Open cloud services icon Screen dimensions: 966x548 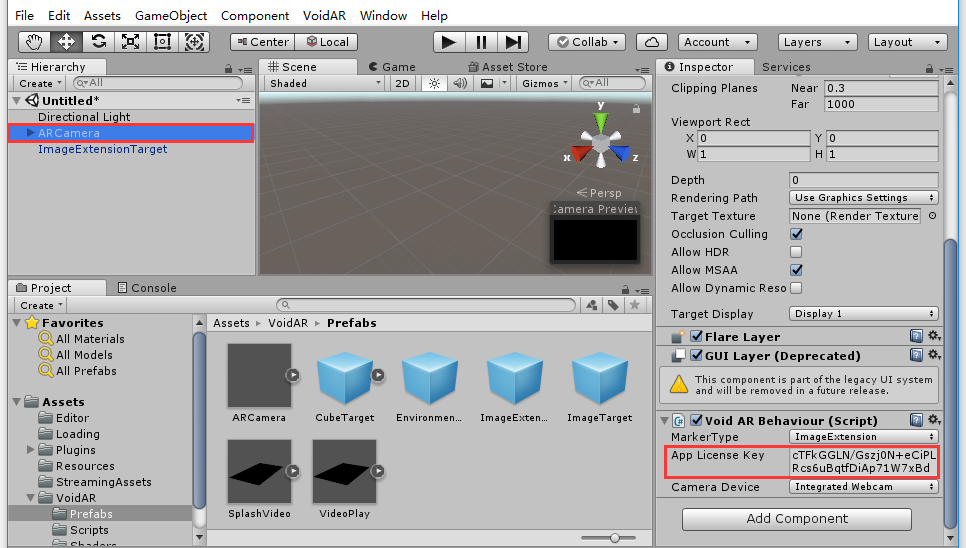652,42
